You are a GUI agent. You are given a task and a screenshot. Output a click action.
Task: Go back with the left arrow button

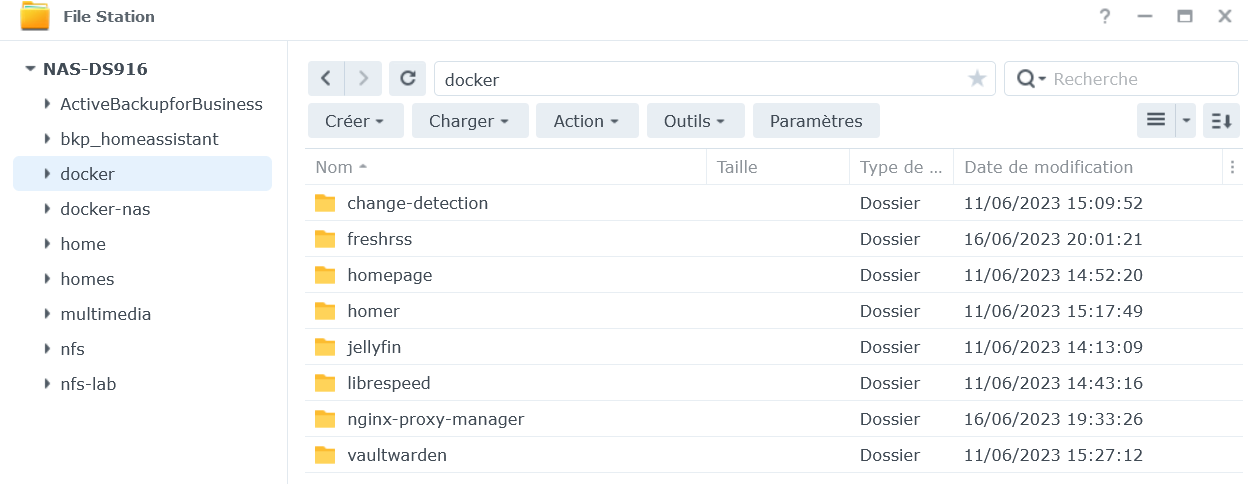point(326,79)
